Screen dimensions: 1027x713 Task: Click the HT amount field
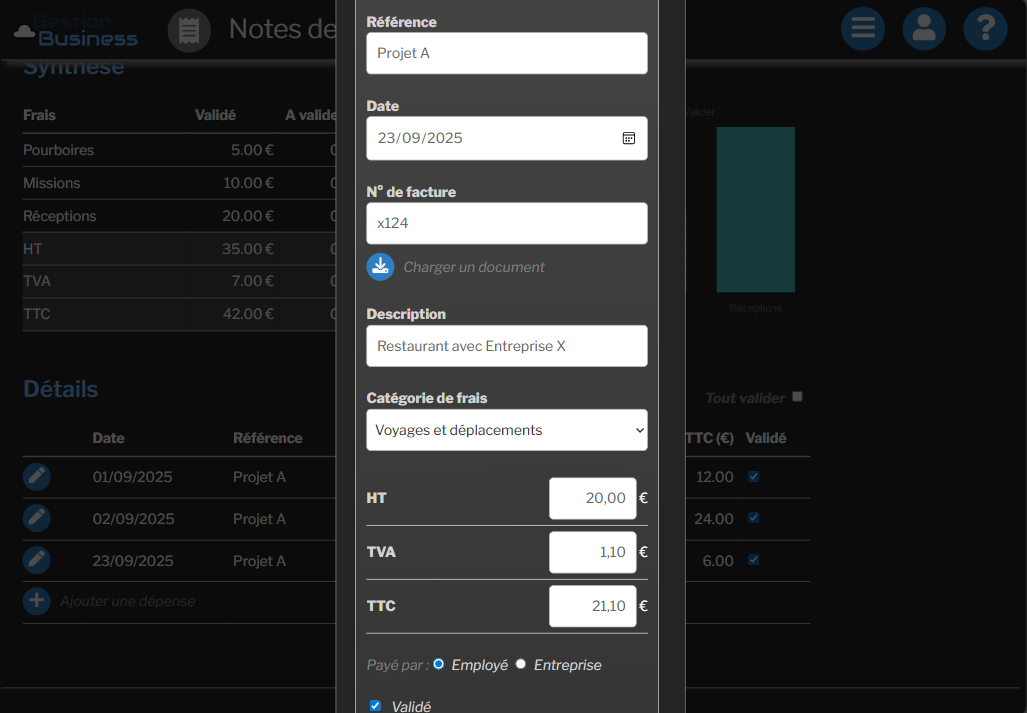tap(592, 498)
